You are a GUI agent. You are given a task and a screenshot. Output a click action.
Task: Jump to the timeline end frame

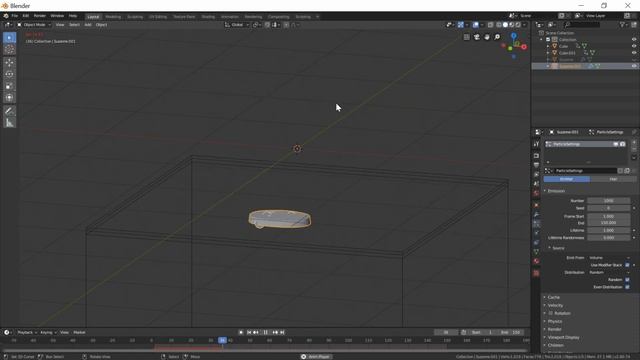coord(282,333)
